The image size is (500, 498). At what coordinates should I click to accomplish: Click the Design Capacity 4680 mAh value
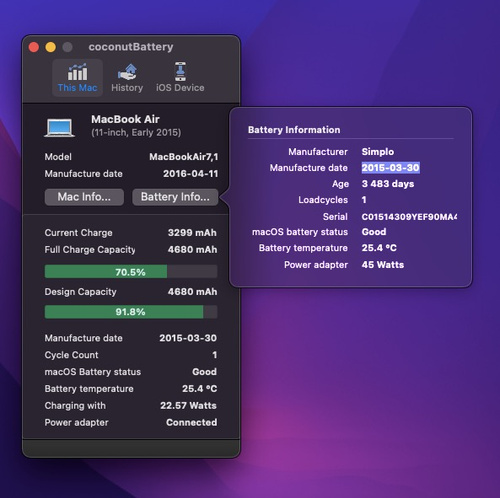(x=192, y=292)
